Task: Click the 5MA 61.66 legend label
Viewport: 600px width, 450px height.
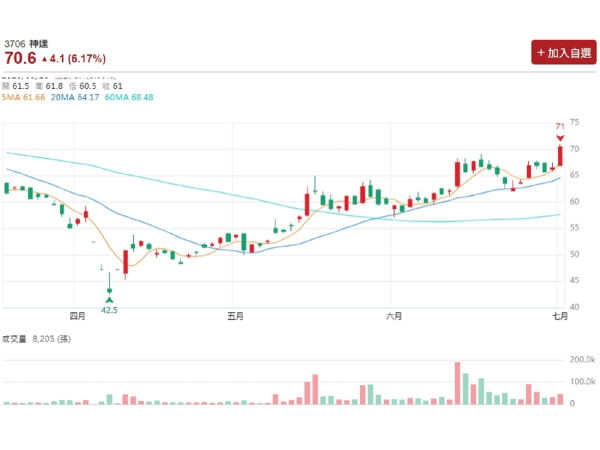Action: [24, 97]
